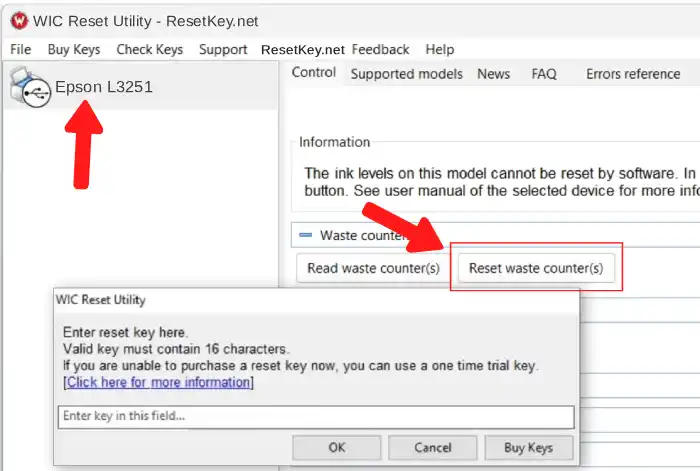Viewport: 700px width, 471px height.
Task: Click Read waste counter(s) button
Action: point(373,268)
